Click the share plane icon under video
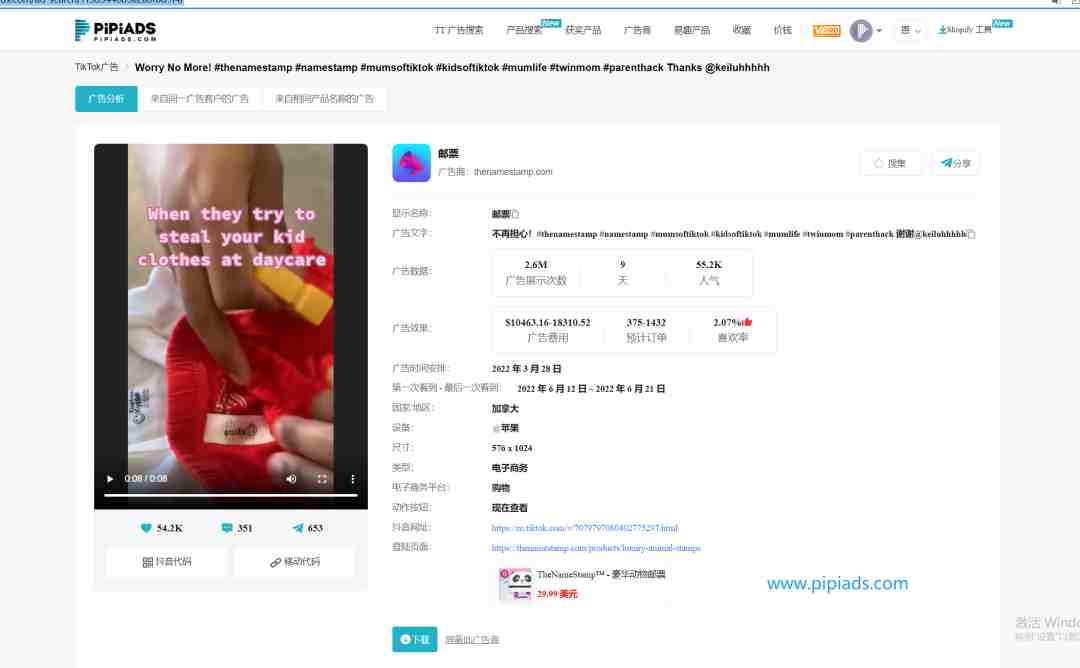1080x668 pixels. pyautogui.click(x=298, y=528)
